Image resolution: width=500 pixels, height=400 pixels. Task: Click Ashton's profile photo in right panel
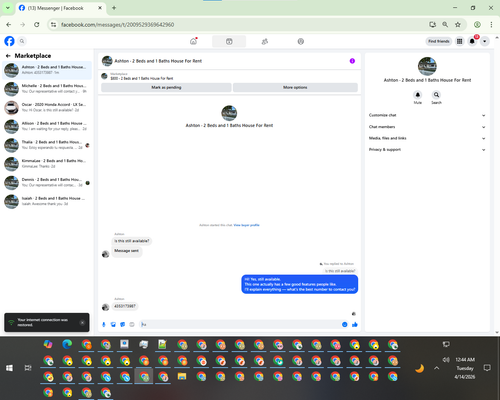pos(427,66)
